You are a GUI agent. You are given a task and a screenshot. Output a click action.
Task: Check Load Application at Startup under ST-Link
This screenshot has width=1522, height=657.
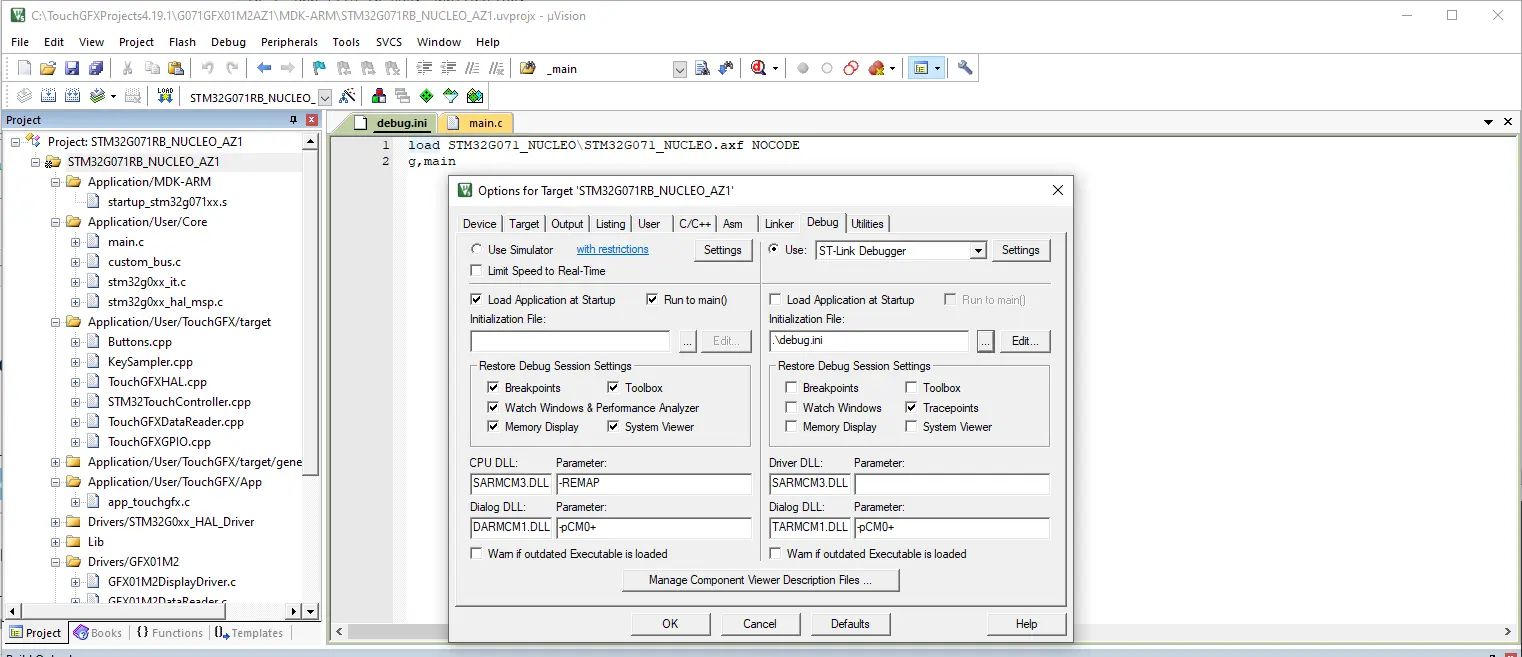point(775,300)
